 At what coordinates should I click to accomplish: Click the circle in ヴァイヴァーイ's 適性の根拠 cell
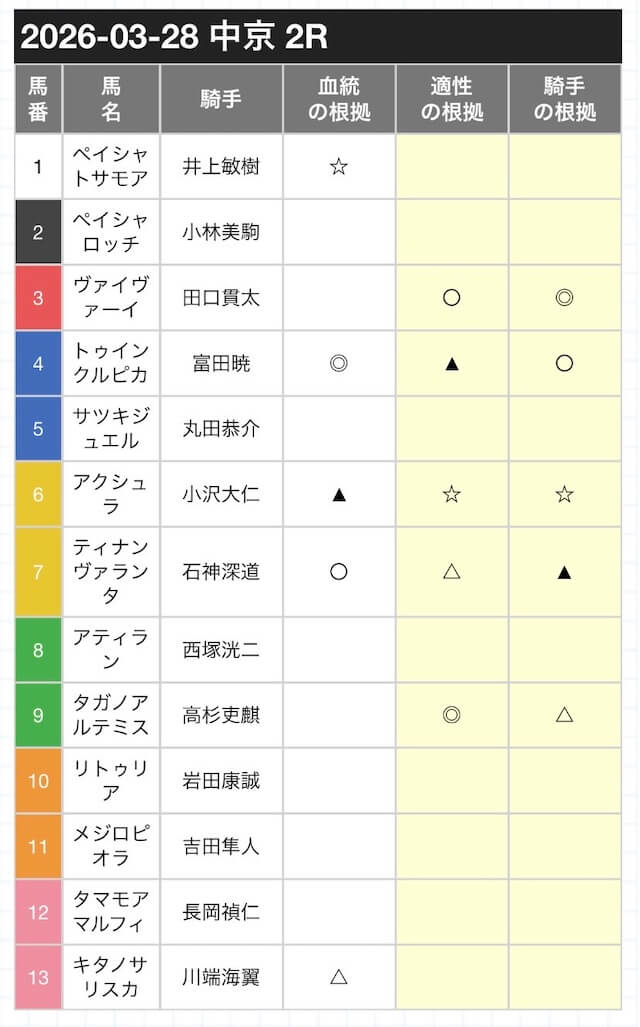451,297
